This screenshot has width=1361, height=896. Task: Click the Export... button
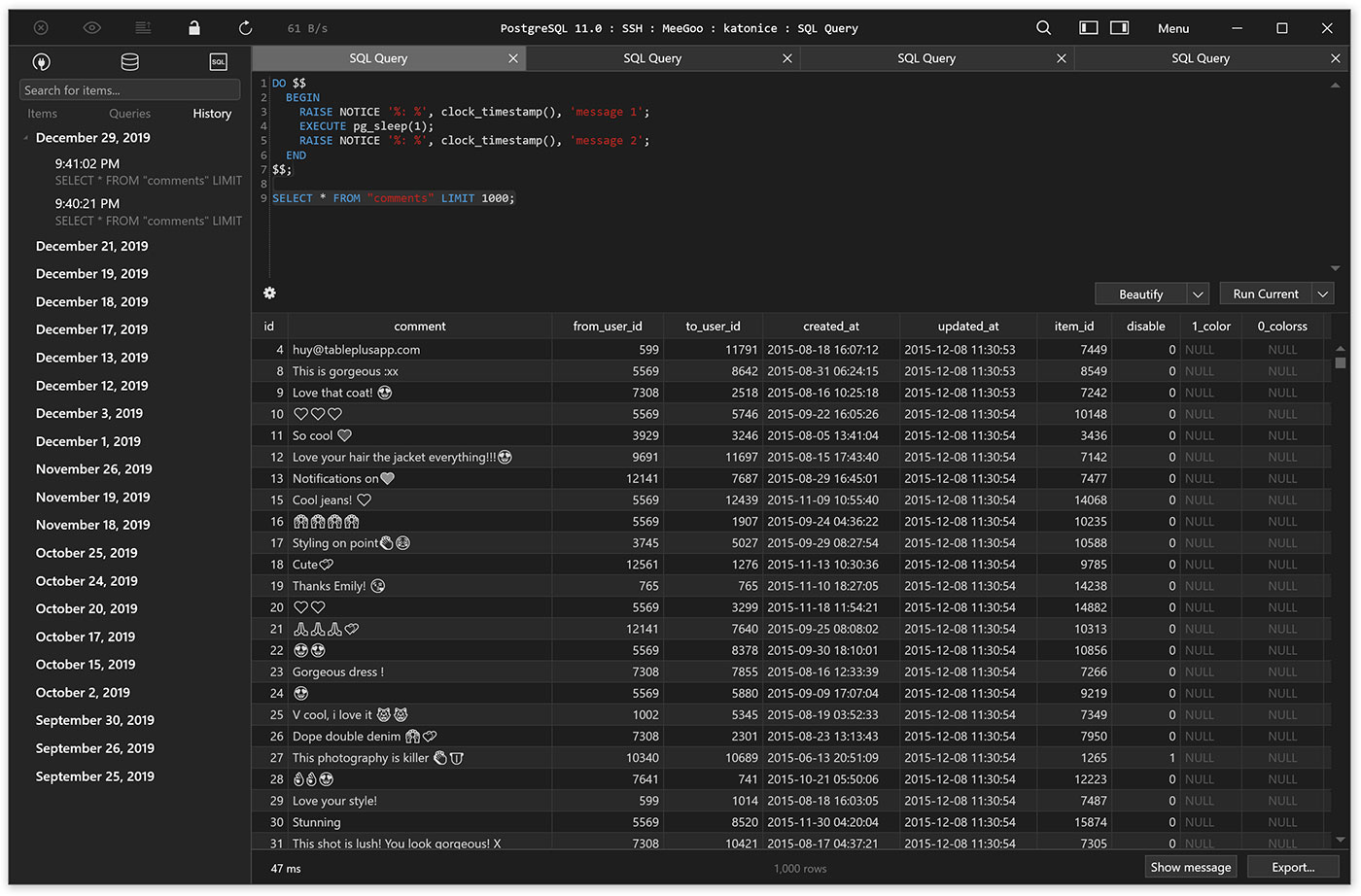tap(1292, 867)
